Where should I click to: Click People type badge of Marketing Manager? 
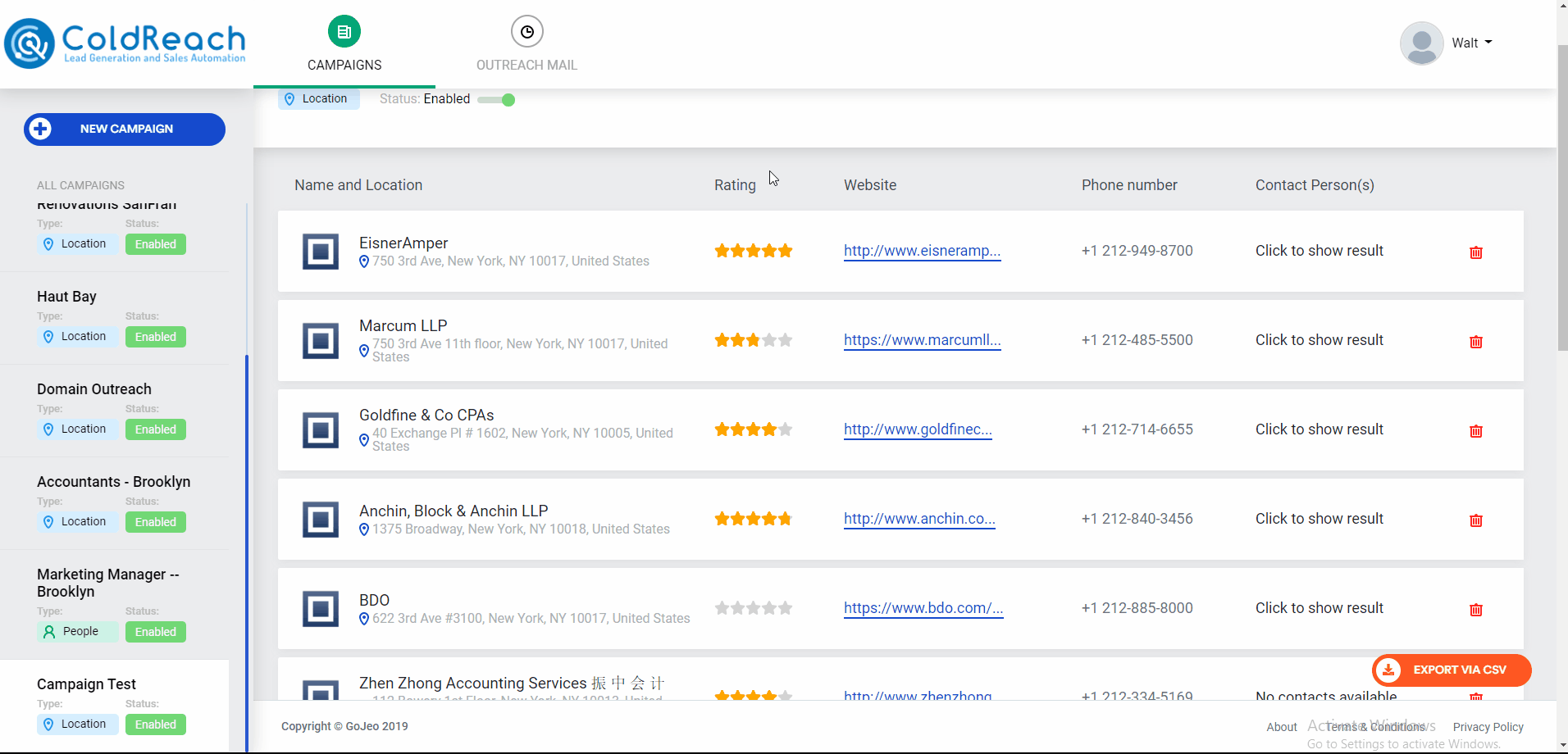(x=78, y=632)
